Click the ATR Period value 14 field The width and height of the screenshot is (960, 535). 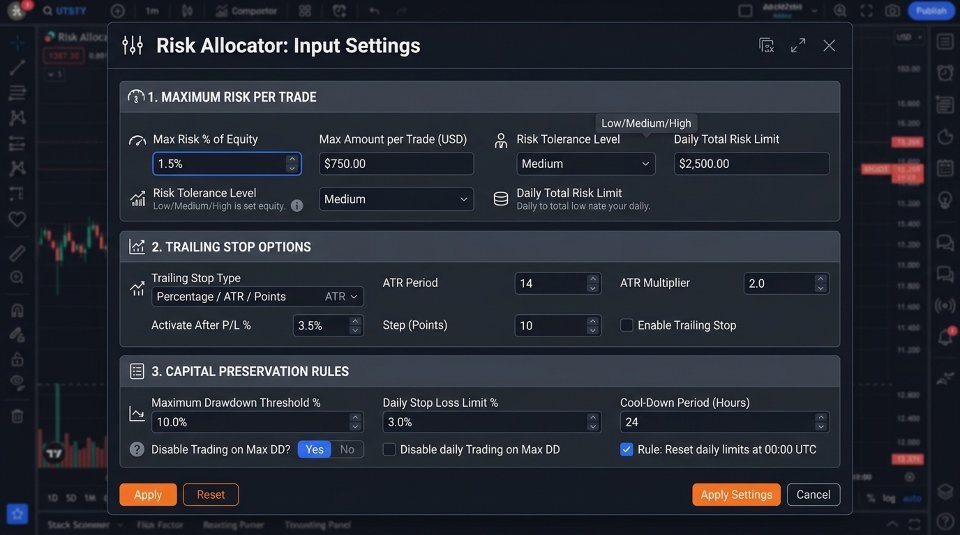coord(558,283)
